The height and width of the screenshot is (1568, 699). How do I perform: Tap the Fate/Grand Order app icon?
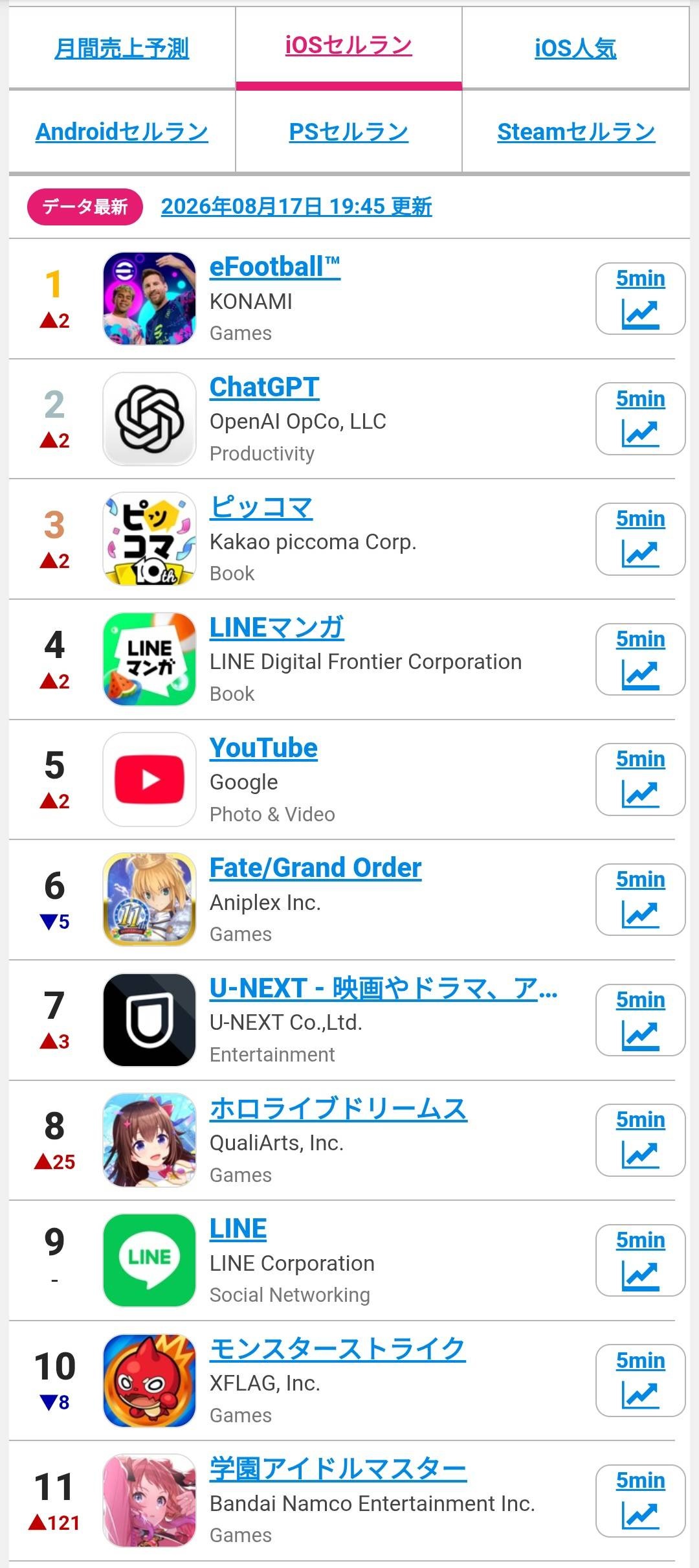pos(150,900)
